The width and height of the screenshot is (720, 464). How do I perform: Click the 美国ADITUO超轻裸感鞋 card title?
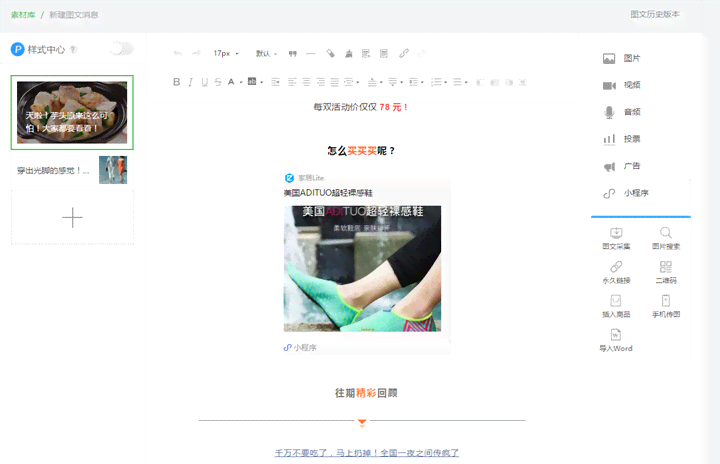[328, 193]
